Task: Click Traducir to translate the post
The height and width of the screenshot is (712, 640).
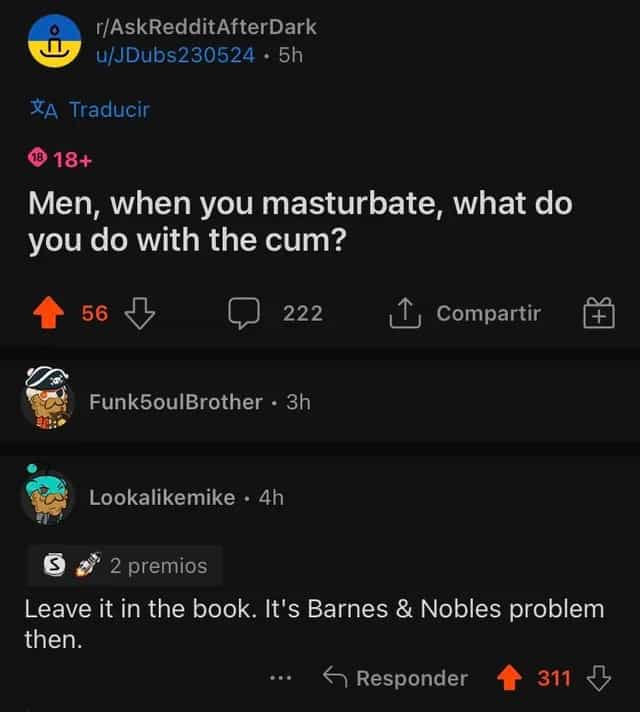Action: tap(90, 109)
